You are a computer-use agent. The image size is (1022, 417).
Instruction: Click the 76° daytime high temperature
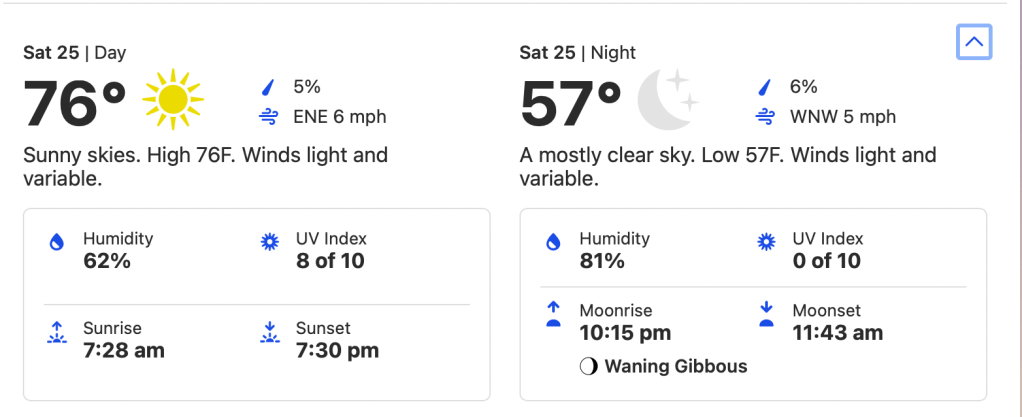(x=75, y=103)
